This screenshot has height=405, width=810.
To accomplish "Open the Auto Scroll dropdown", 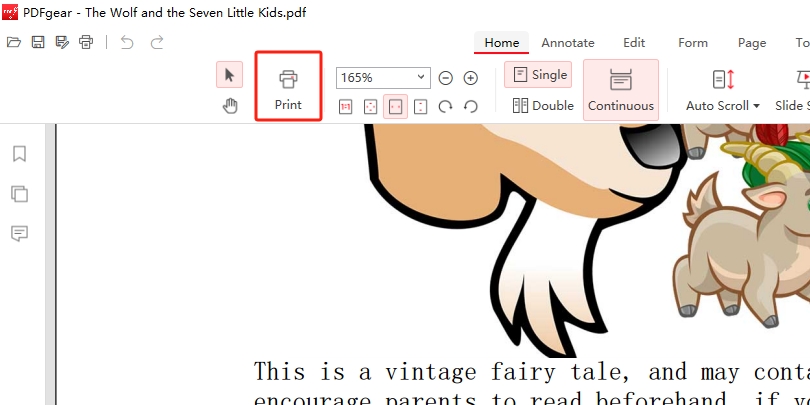I will tap(723, 90).
